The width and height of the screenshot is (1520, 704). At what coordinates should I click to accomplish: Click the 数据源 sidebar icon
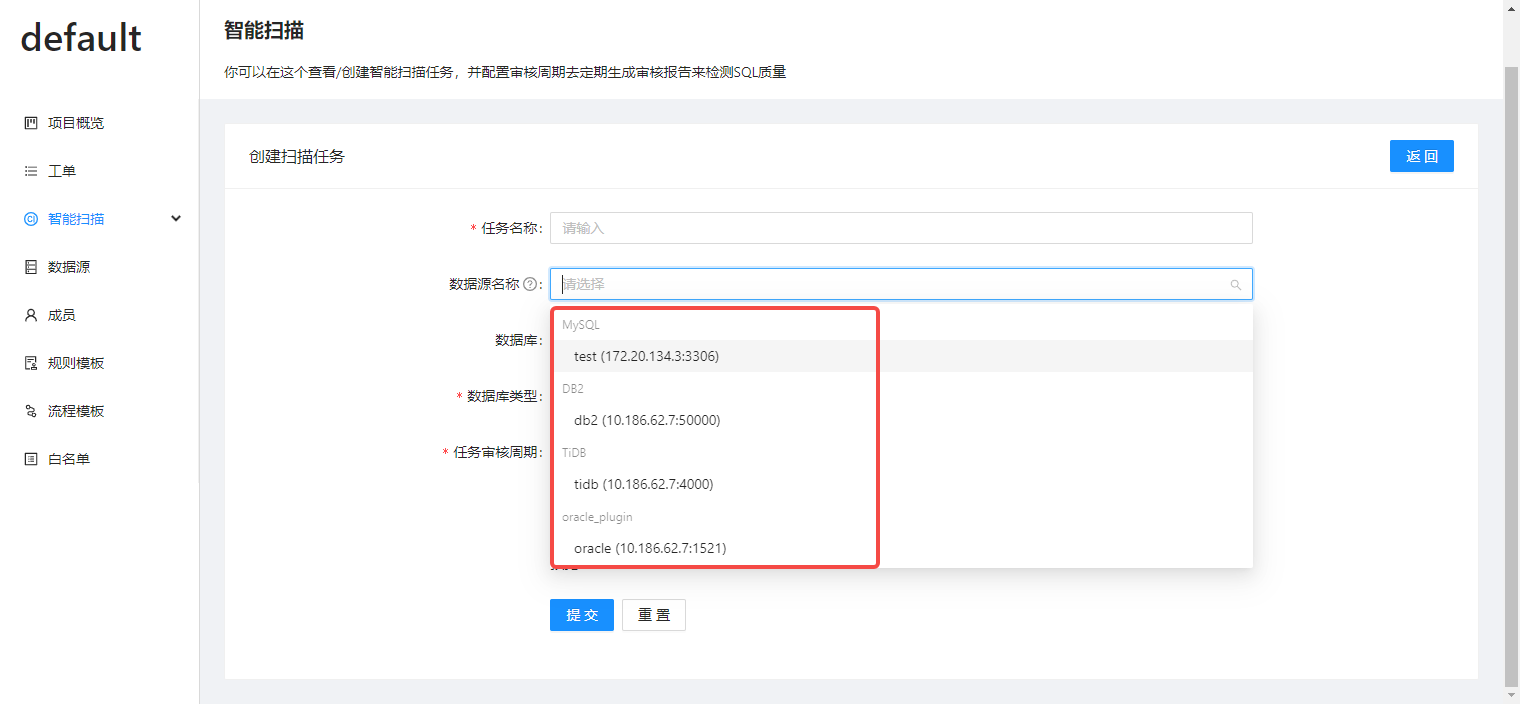click(x=31, y=267)
